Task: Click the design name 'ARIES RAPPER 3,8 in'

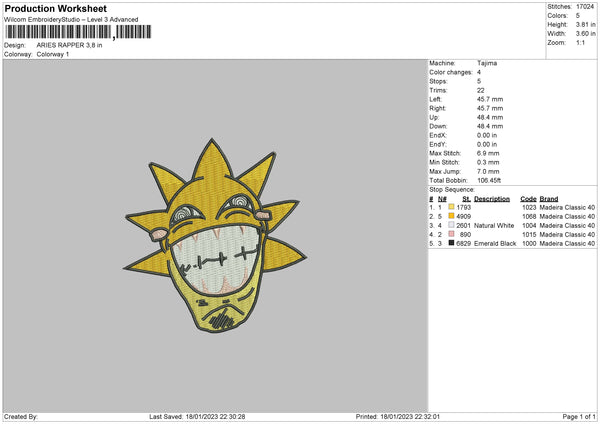Action: point(69,45)
